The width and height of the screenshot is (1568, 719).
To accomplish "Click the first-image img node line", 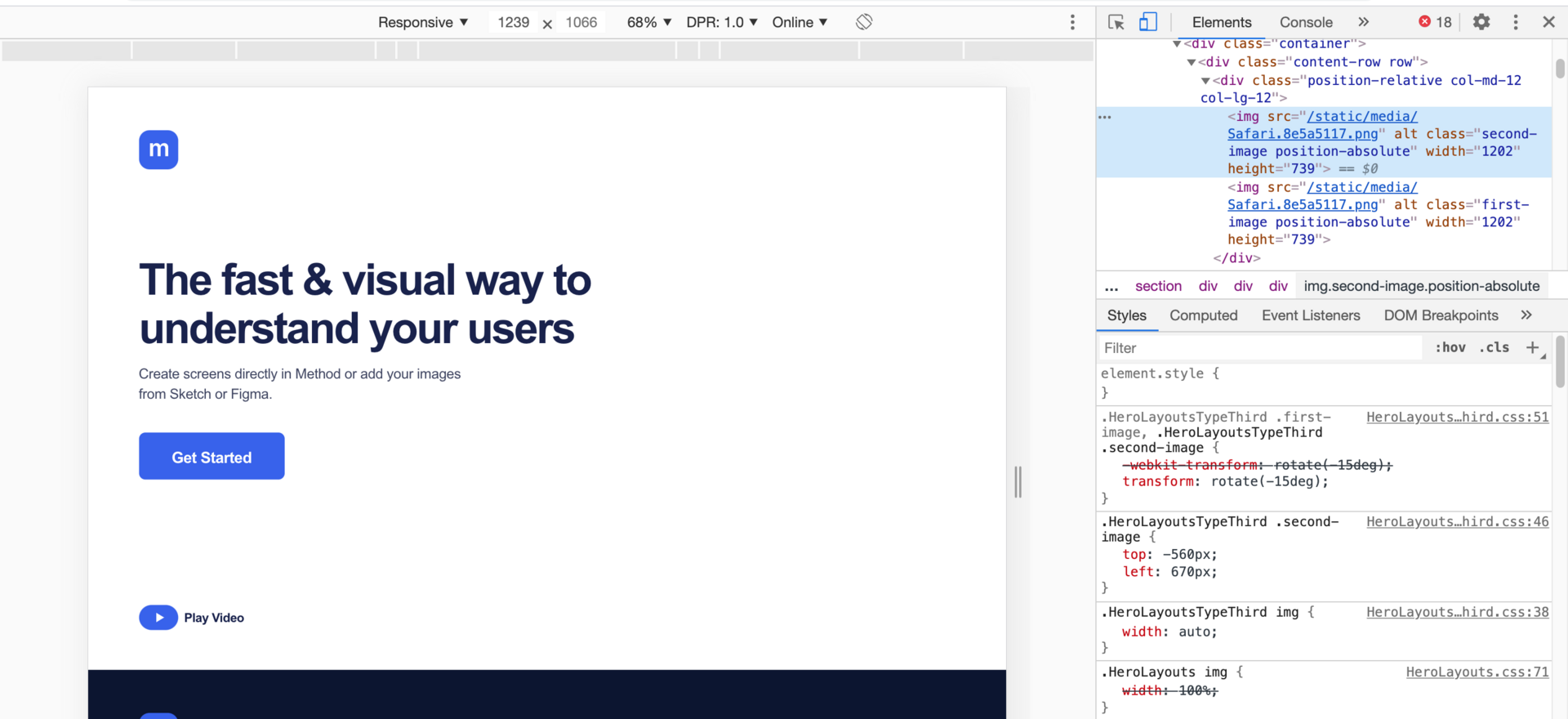I will pos(1376,213).
